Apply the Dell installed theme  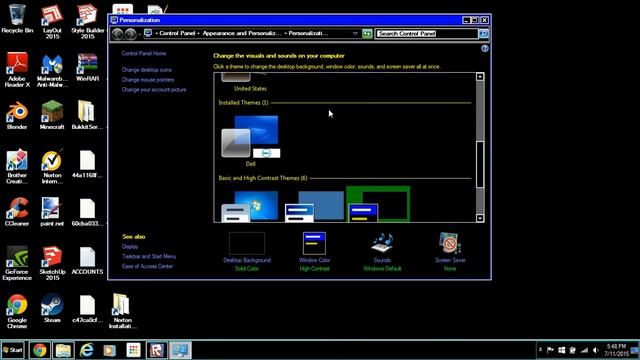click(x=251, y=140)
